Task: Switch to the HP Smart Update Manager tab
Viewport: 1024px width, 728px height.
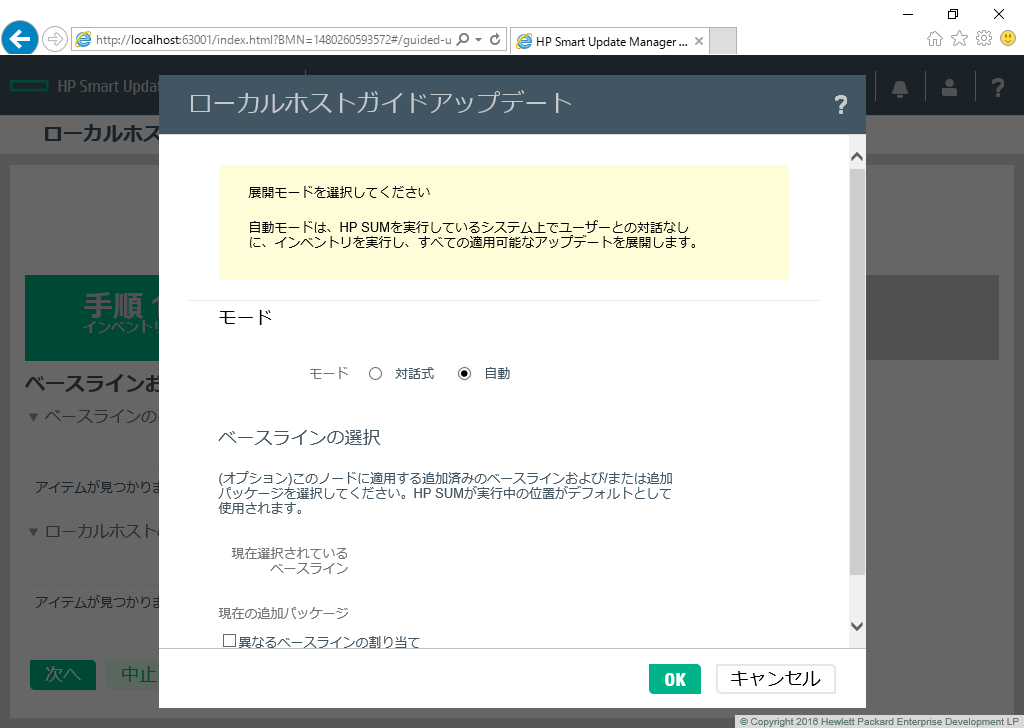Action: 609,41
